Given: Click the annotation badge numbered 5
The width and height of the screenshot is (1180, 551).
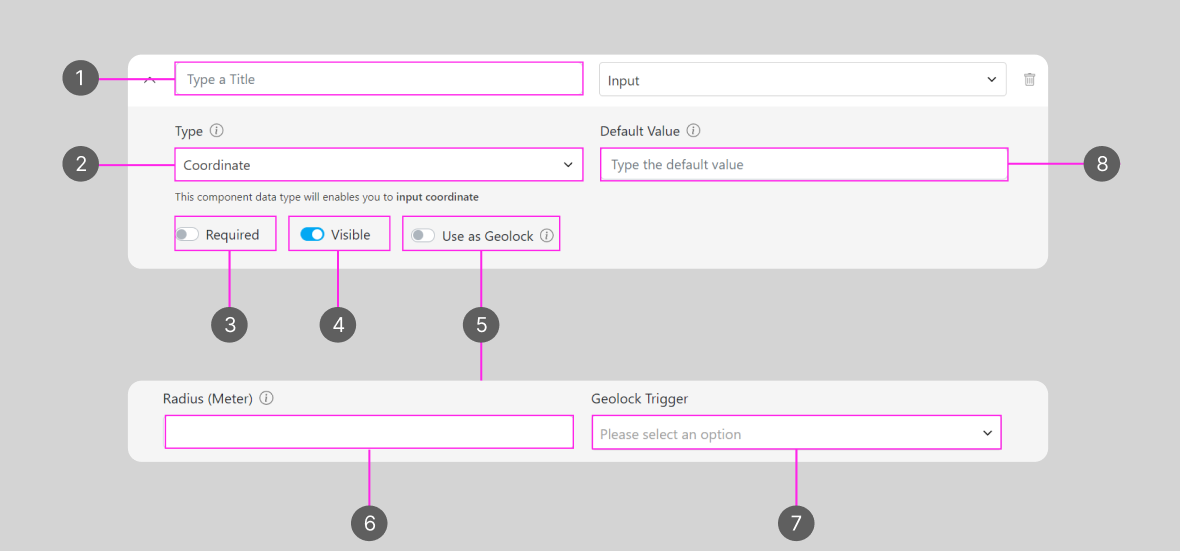Looking at the screenshot, I should [x=481, y=324].
